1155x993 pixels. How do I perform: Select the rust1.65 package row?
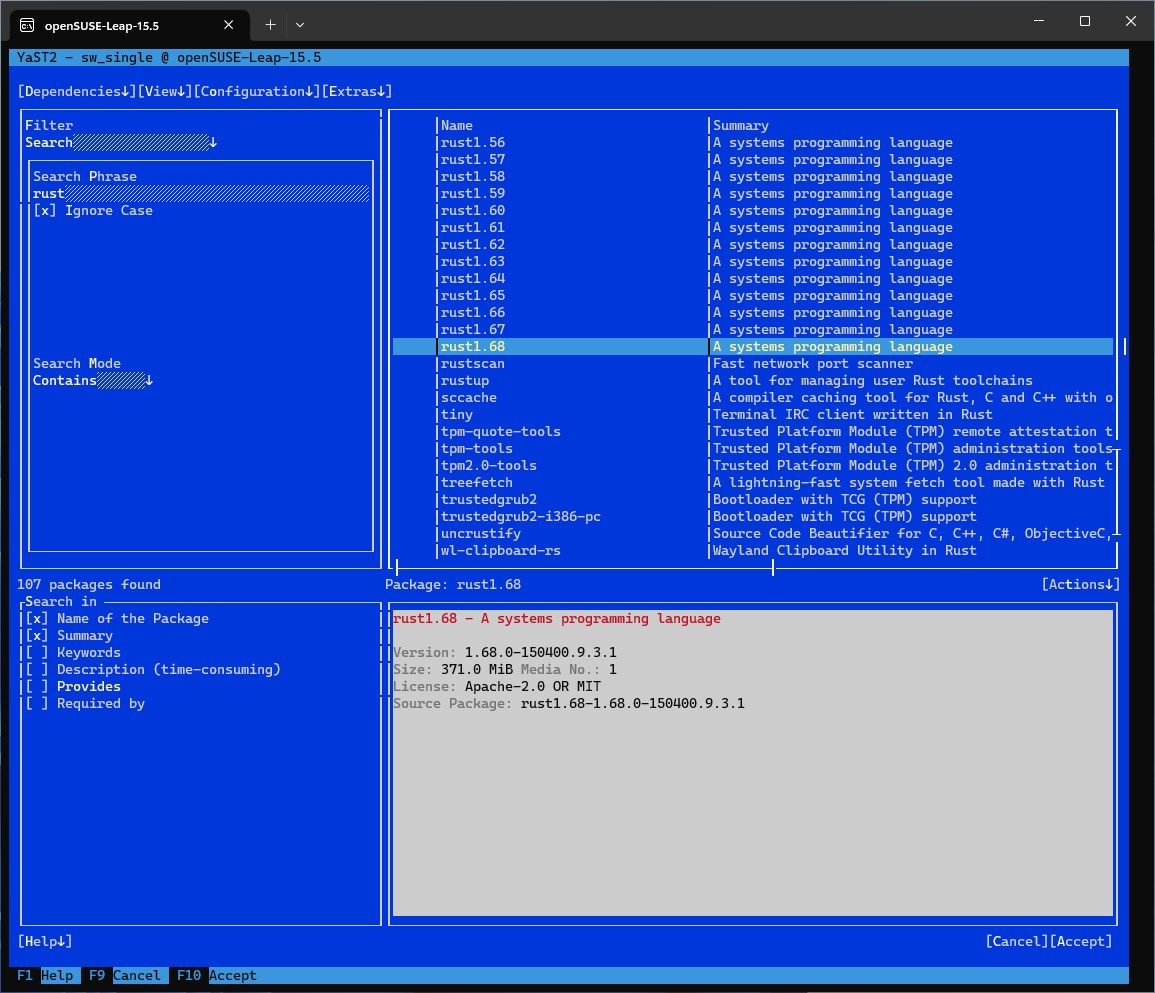(x=753, y=295)
